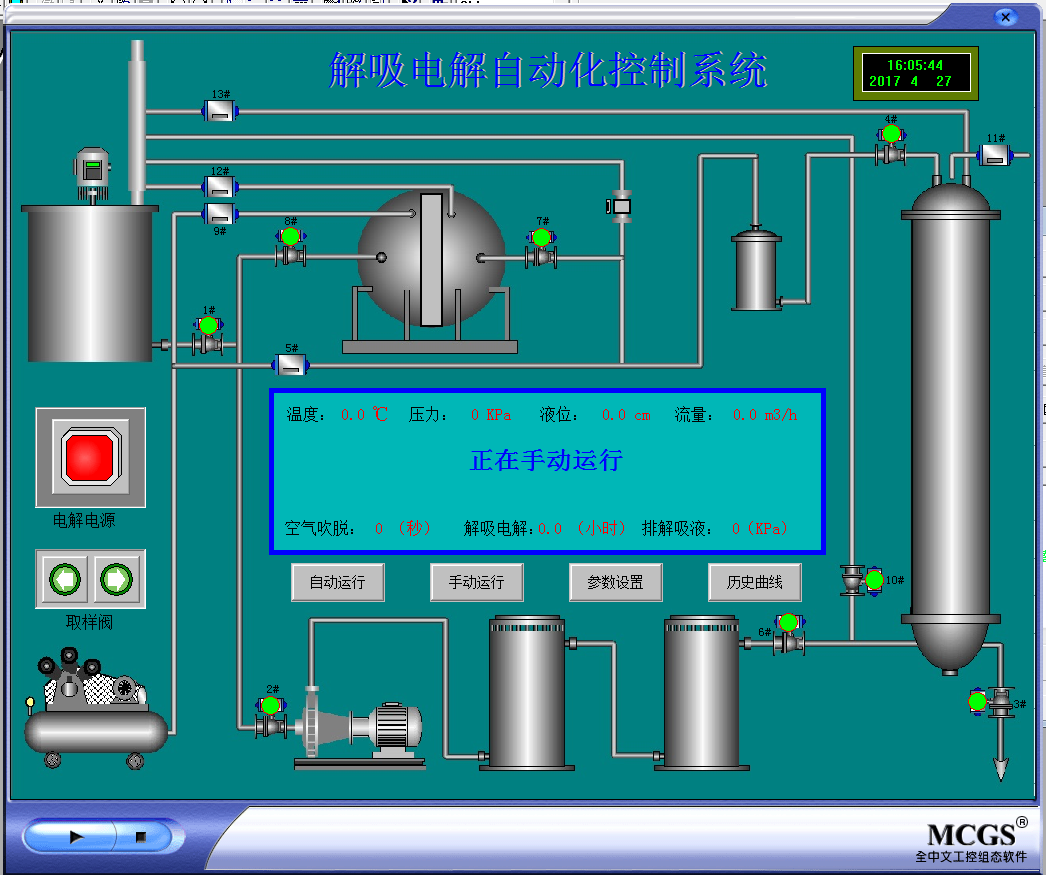The height and width of the screenshot is (875, 1046).
Task: Click the 11# valve near the column top
Action: [x=995, y=155]
